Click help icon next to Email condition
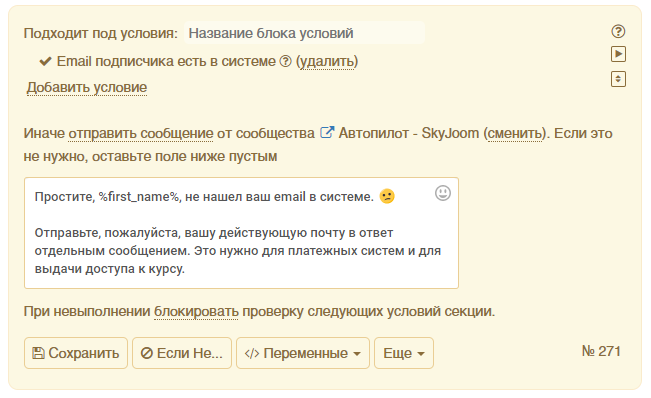 click(286, 61)
